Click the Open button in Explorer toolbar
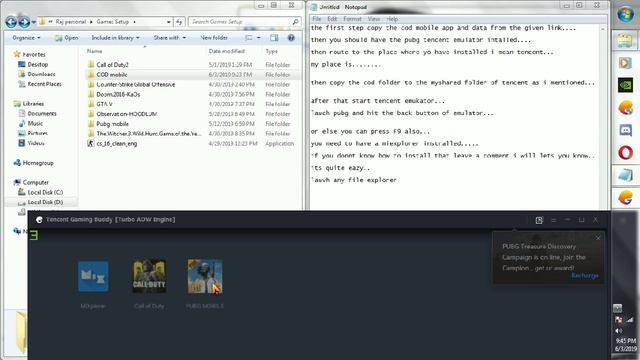Viewport: 640px width, 360px height. (x=67, y=38)
